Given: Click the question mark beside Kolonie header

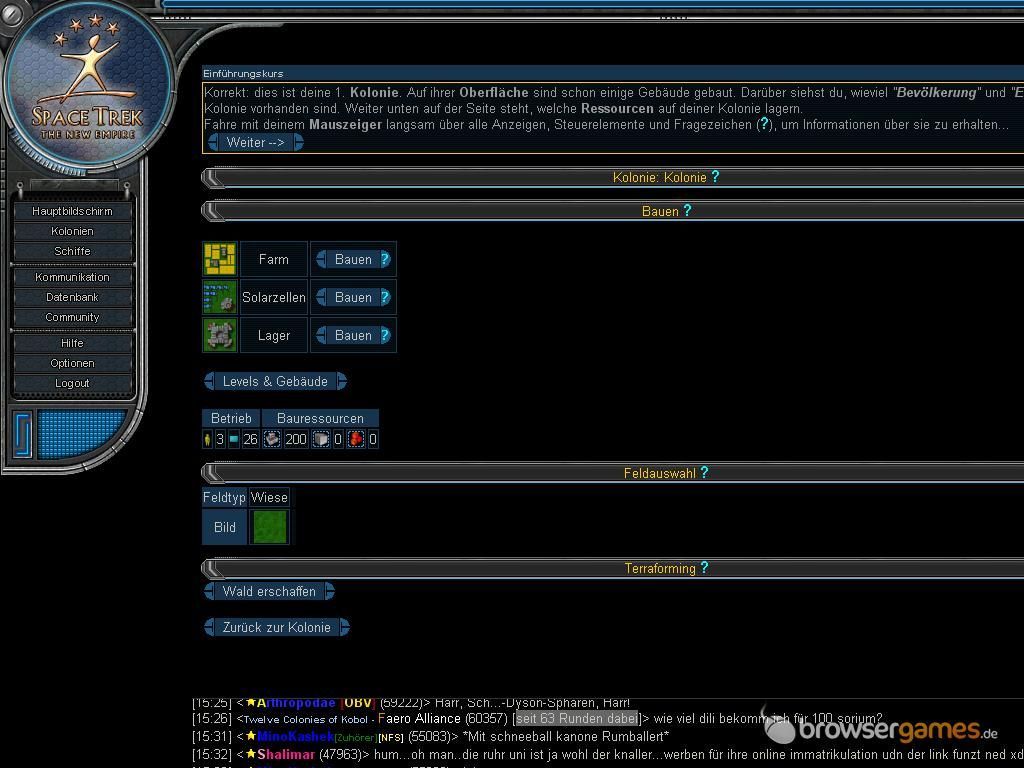Looking at the screenshot, I should (715, 176).
